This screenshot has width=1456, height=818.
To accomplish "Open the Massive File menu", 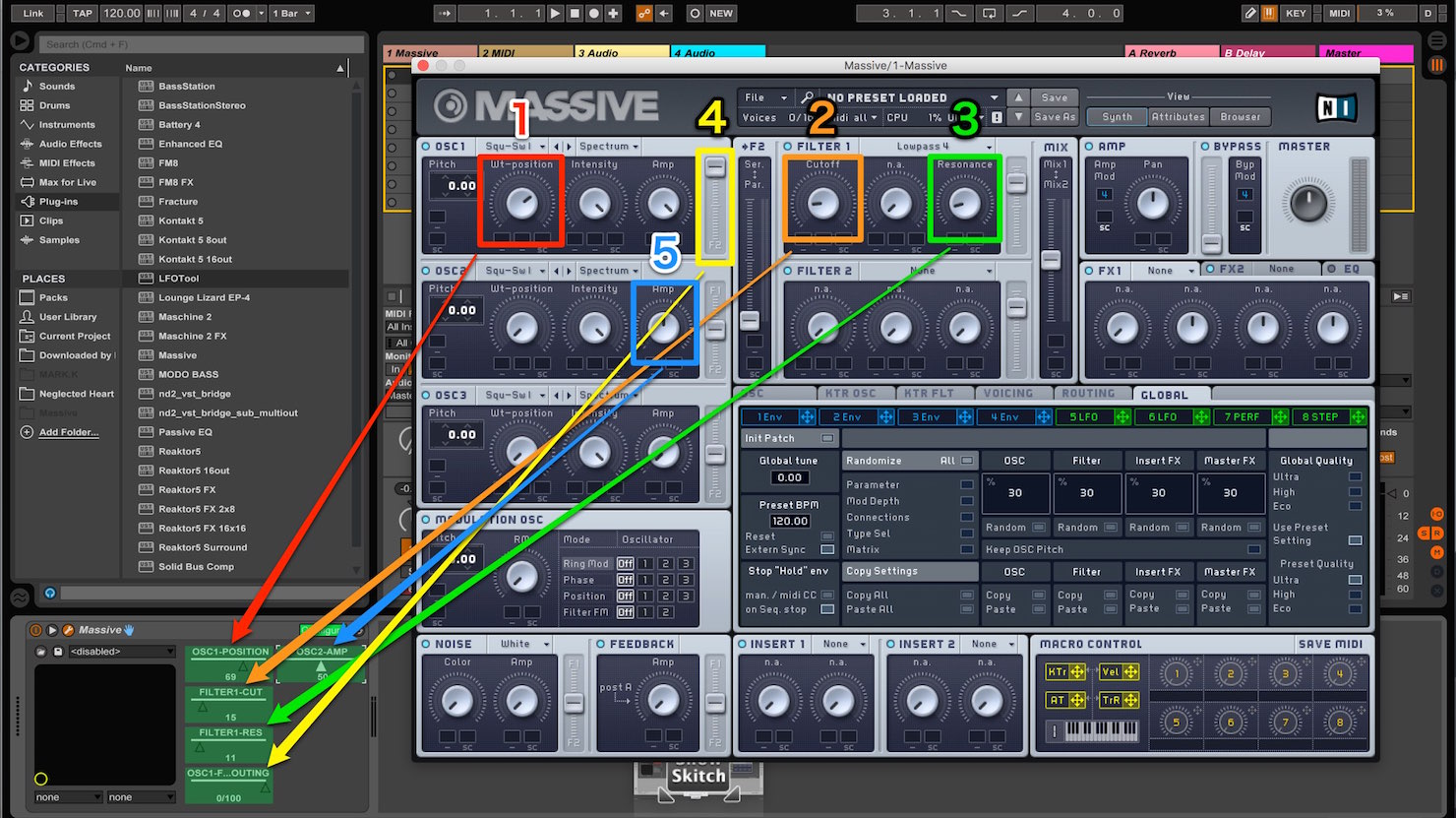I will pos(765,97).
